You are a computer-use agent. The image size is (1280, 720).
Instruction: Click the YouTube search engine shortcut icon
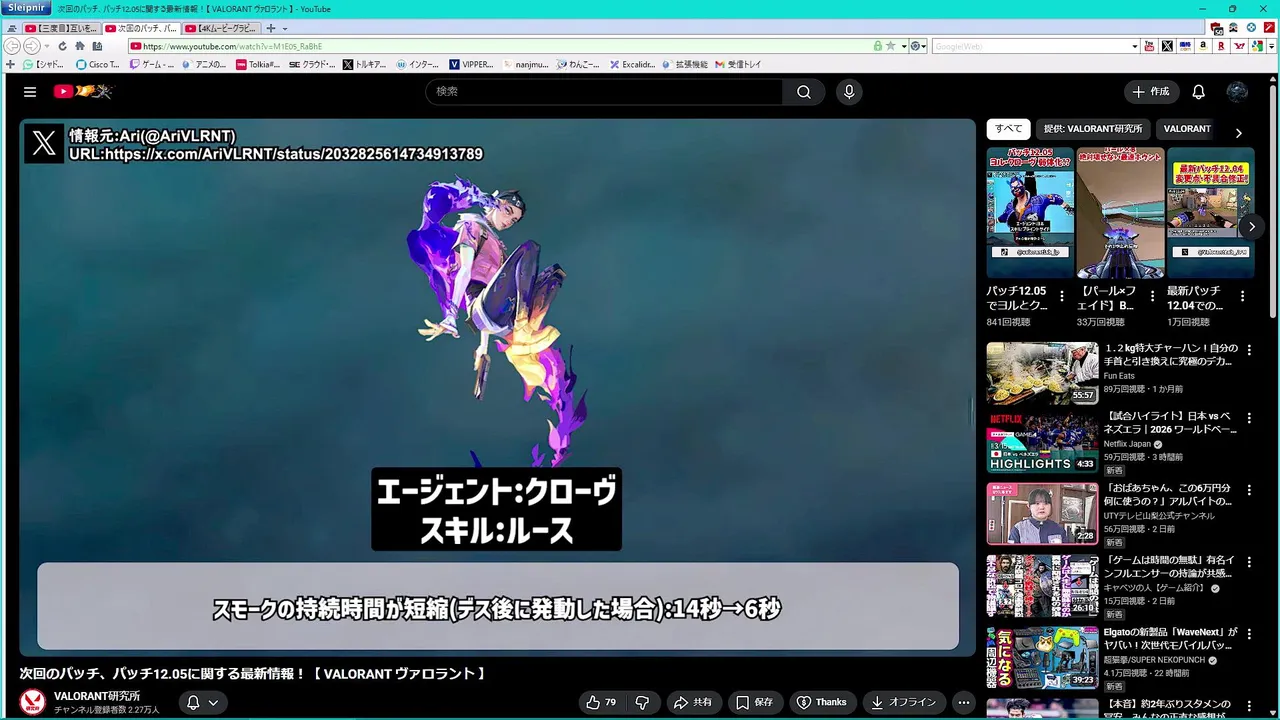(1149, 46)
